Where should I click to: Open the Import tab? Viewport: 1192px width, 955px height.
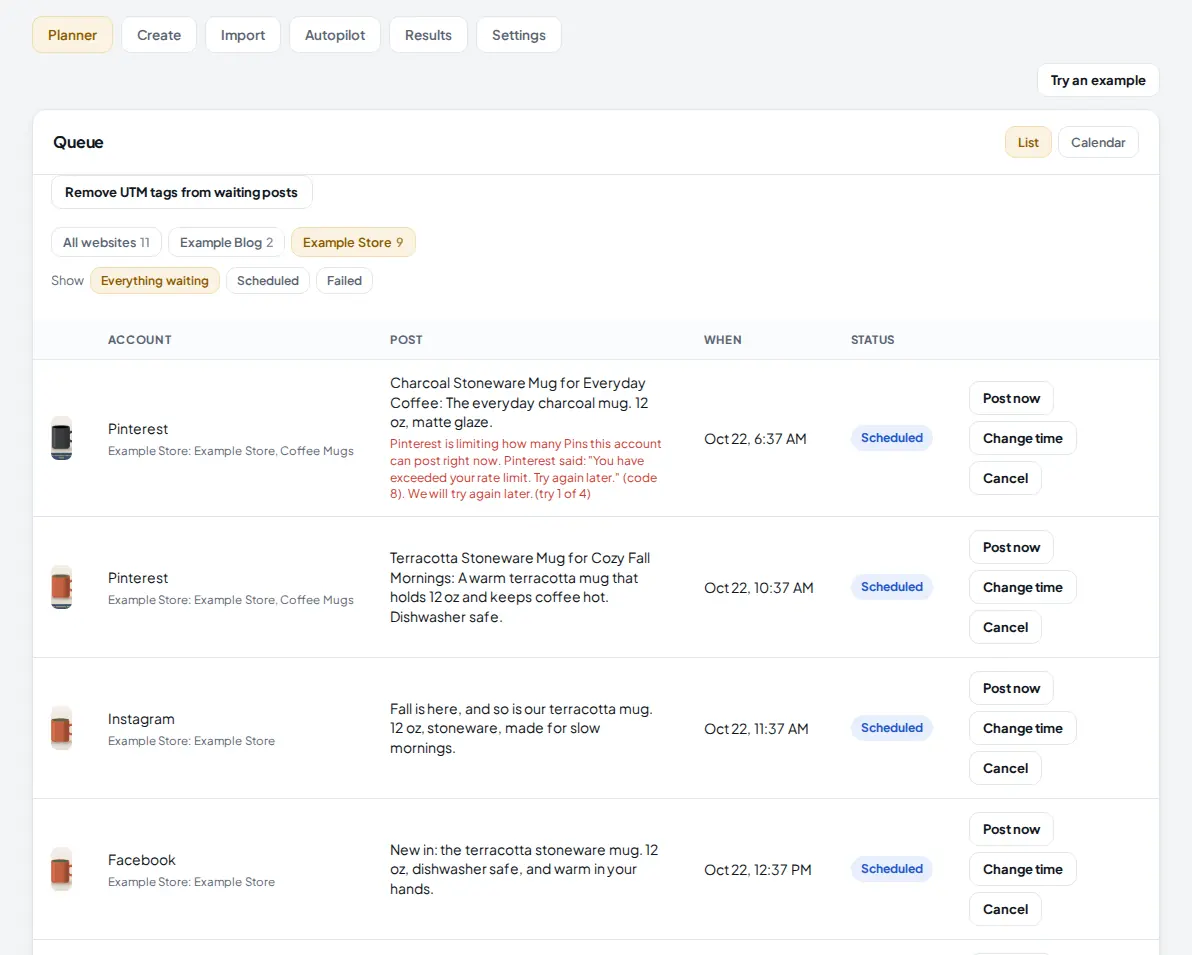coord(243,35)
